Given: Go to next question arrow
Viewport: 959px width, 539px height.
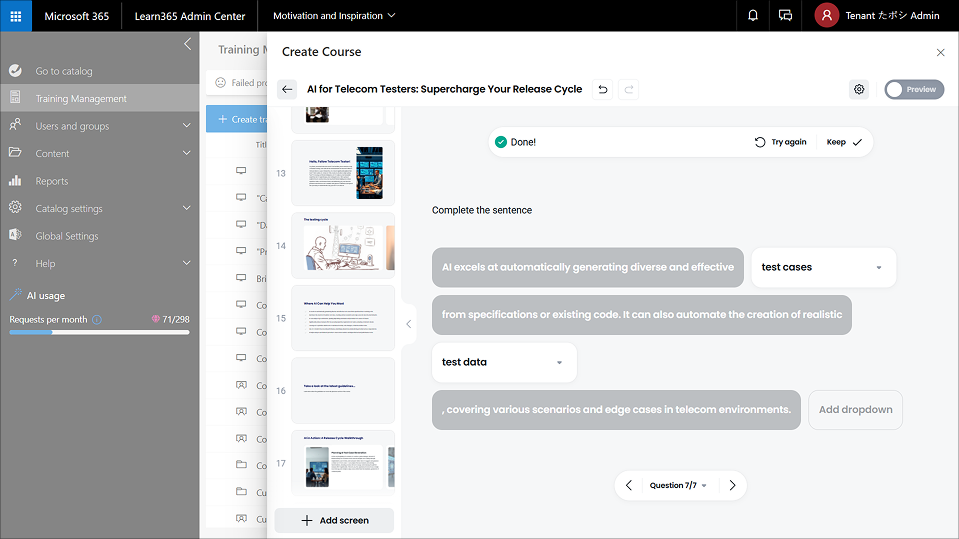Looking at the screenshot, I should click(x=732, y=485).
